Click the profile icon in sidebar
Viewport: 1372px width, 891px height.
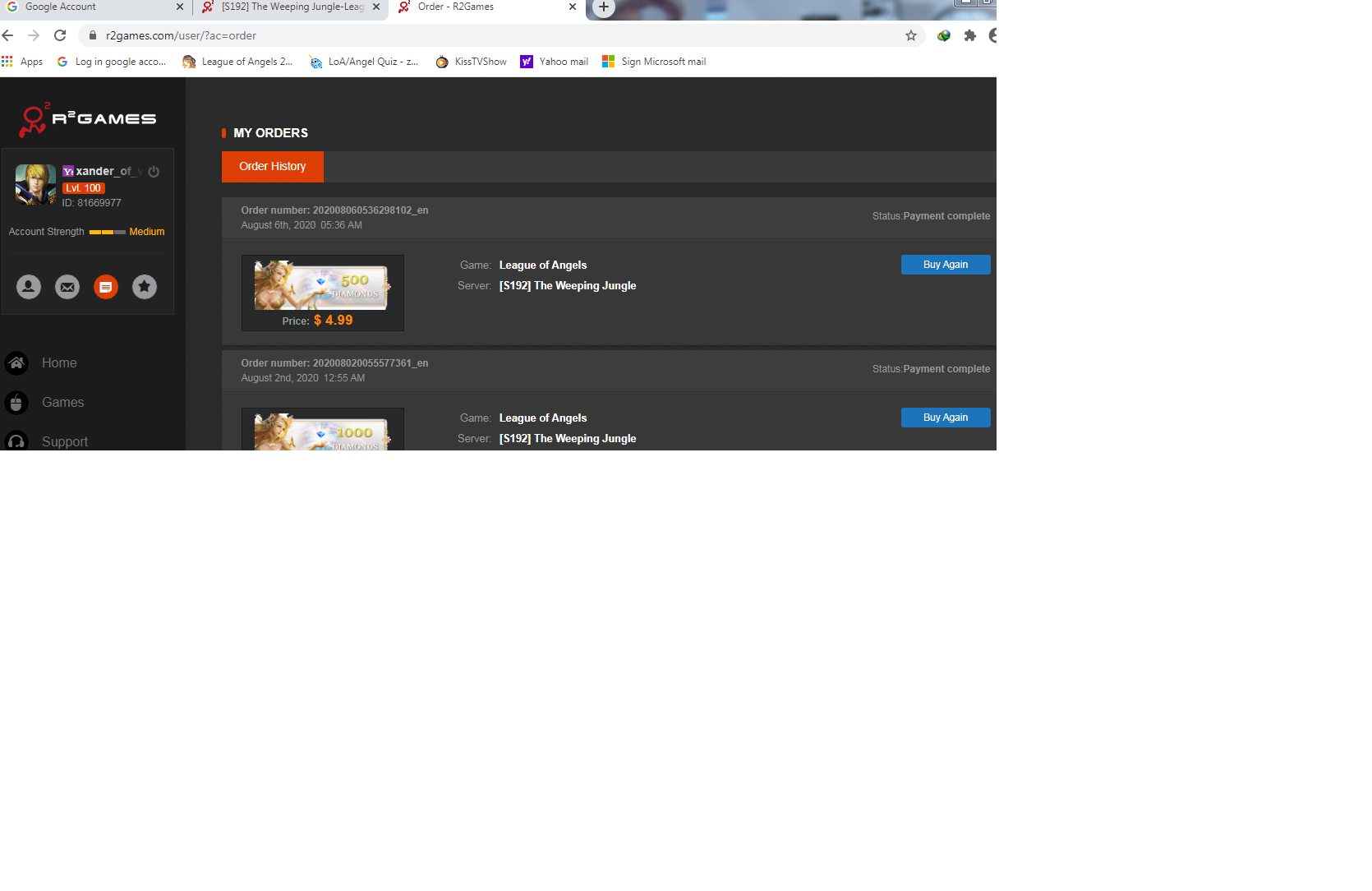[29, 287]
